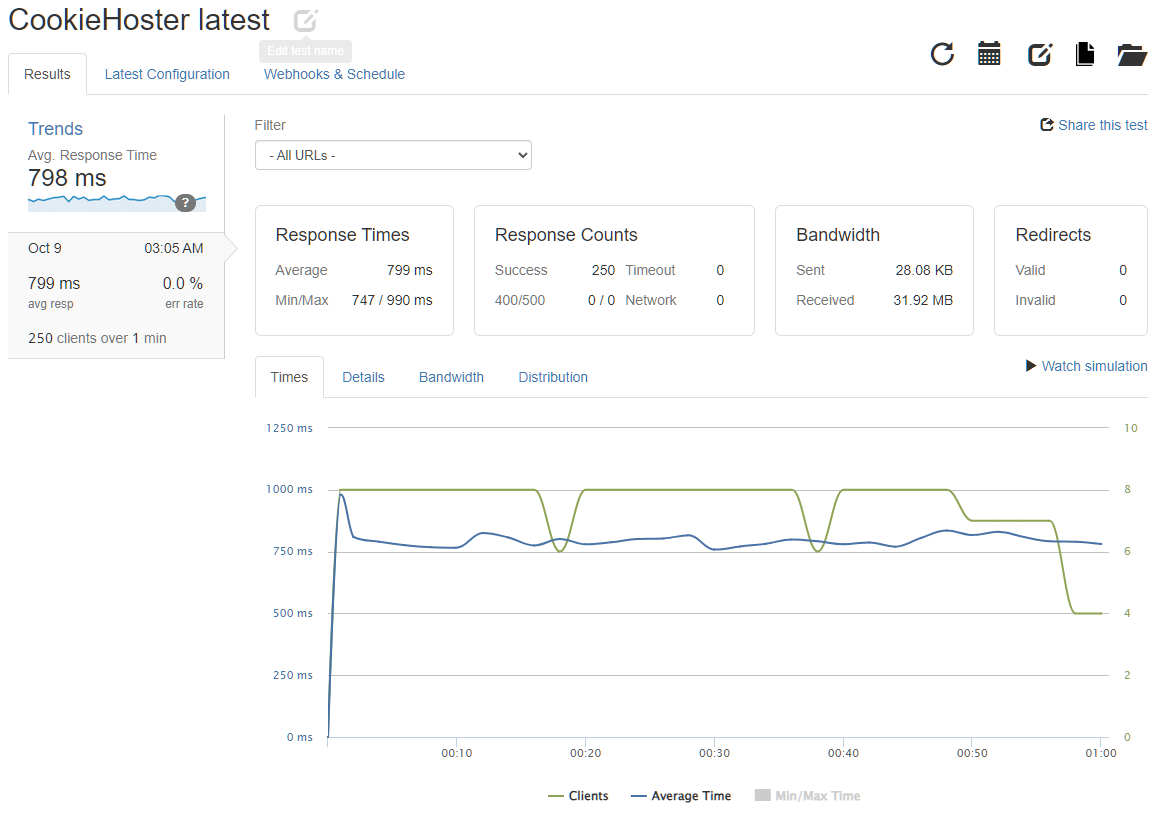Click the copy test document icon
The image size is (1175, 829).
click(1085, 54)
